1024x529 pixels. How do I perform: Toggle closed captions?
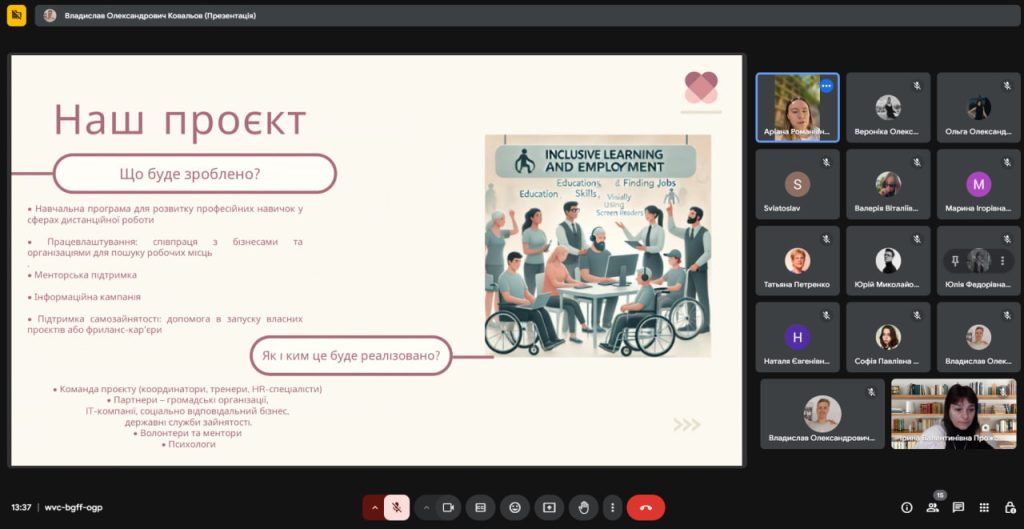(x=480, y=507)
